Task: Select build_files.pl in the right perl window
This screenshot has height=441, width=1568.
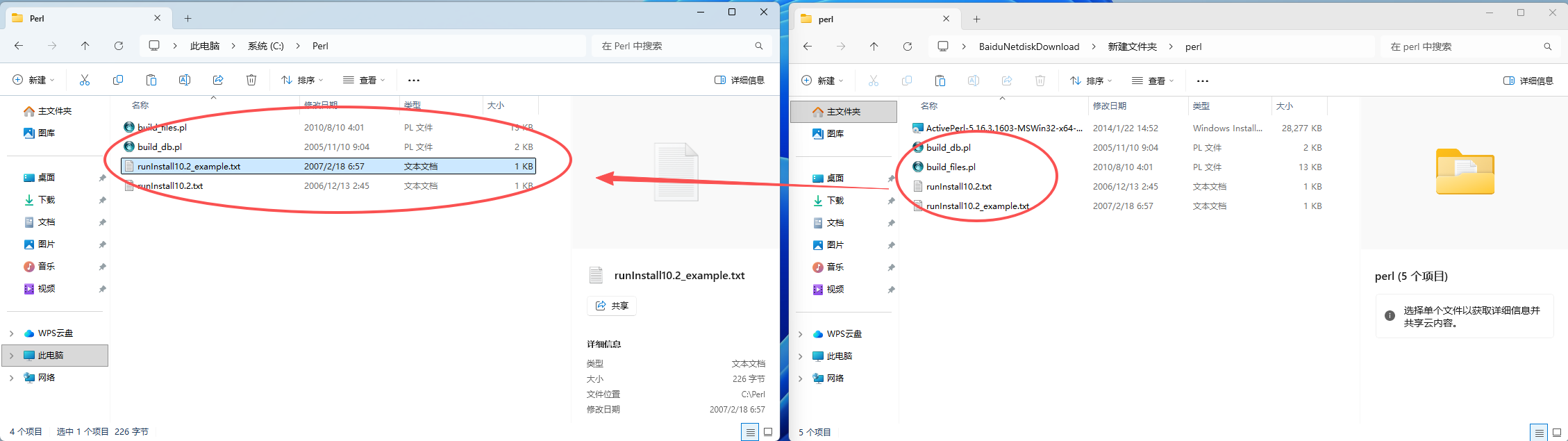Action: [x=1118, y=167]
